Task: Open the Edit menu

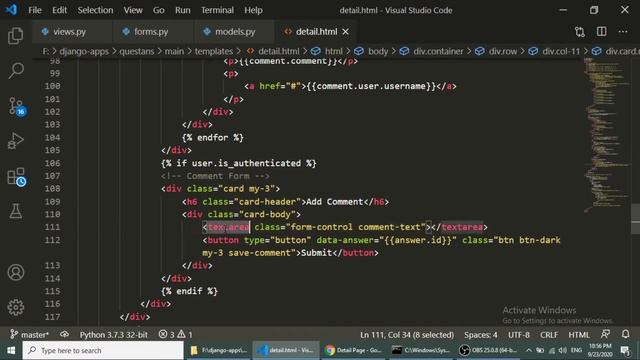Action: point(59,10)
